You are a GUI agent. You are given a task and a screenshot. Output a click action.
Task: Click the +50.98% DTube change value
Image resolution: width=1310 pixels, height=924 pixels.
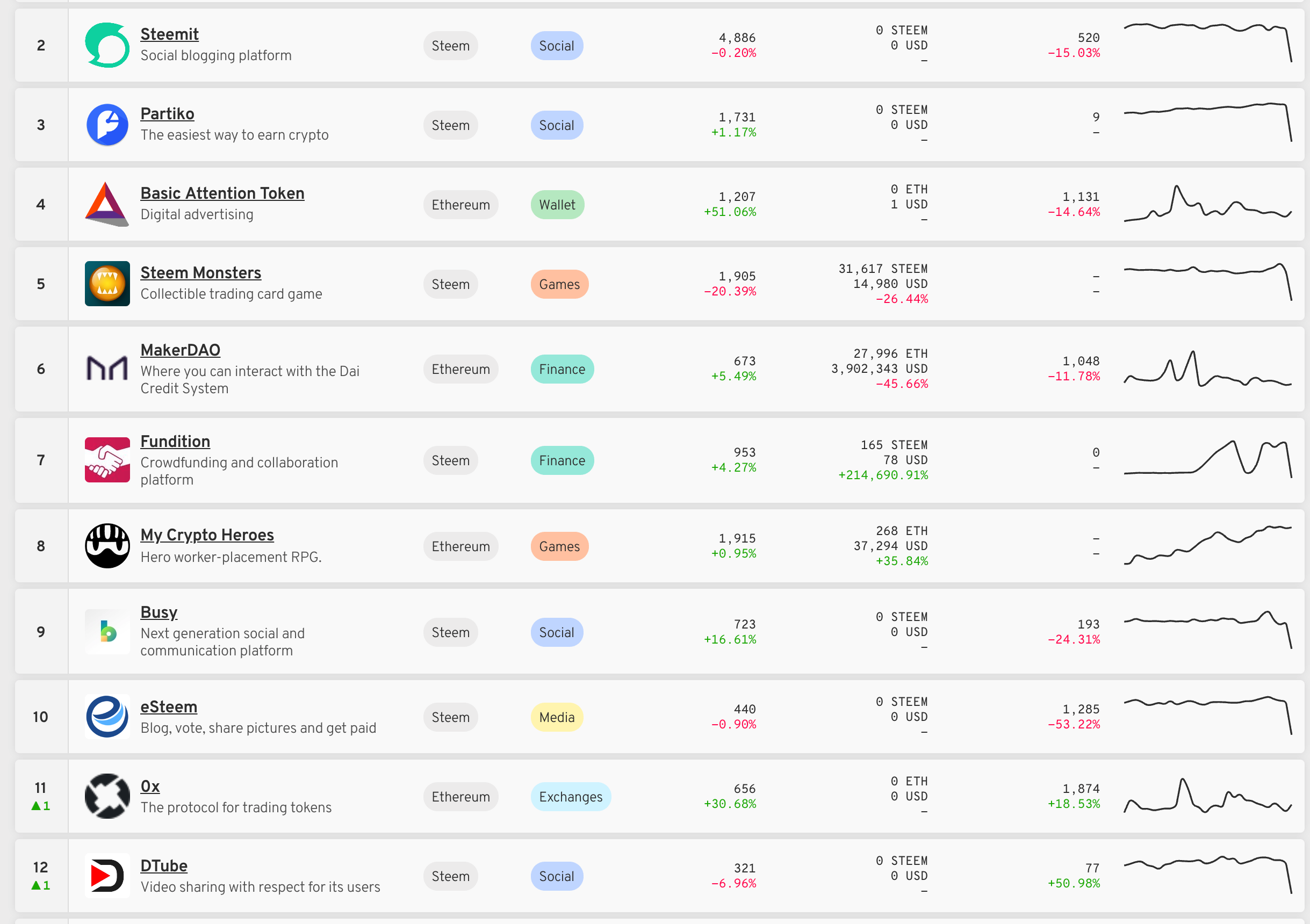tap(1073, 883)
